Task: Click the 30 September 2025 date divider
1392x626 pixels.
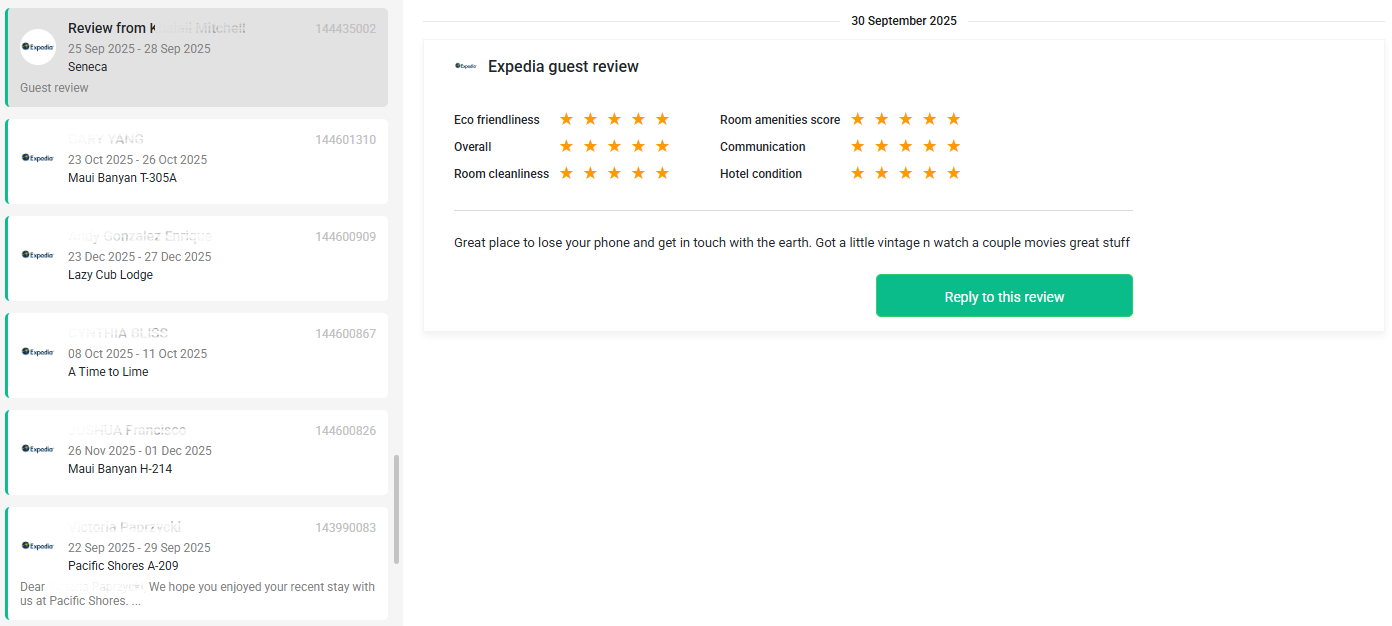Action: (903, 21)
